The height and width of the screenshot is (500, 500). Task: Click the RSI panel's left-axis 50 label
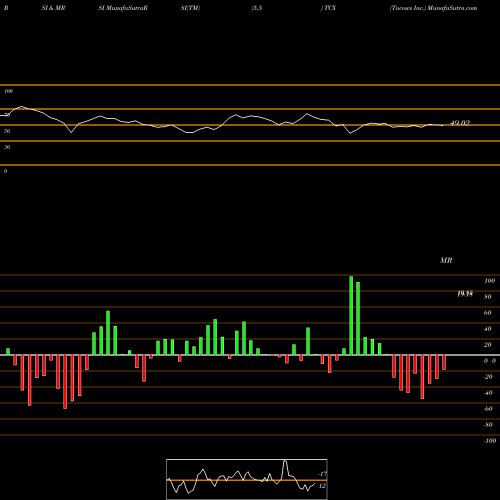7,131
